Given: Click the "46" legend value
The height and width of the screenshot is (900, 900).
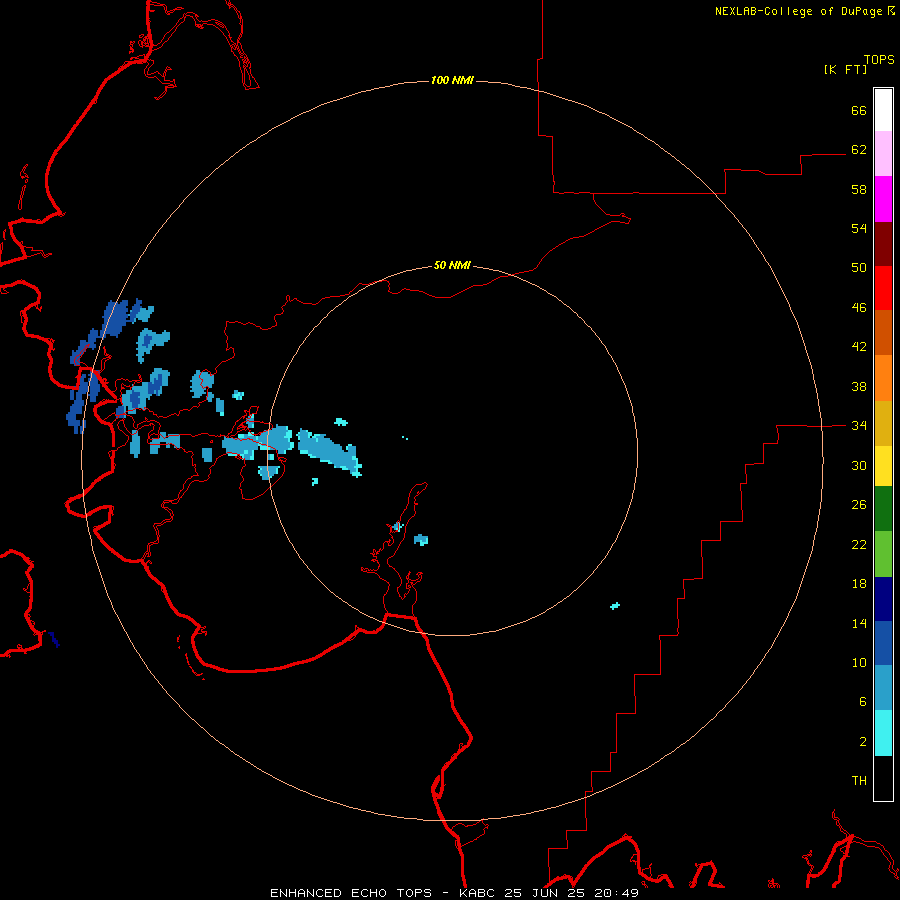Looking at the screenshot, I should tap(859, 307).
